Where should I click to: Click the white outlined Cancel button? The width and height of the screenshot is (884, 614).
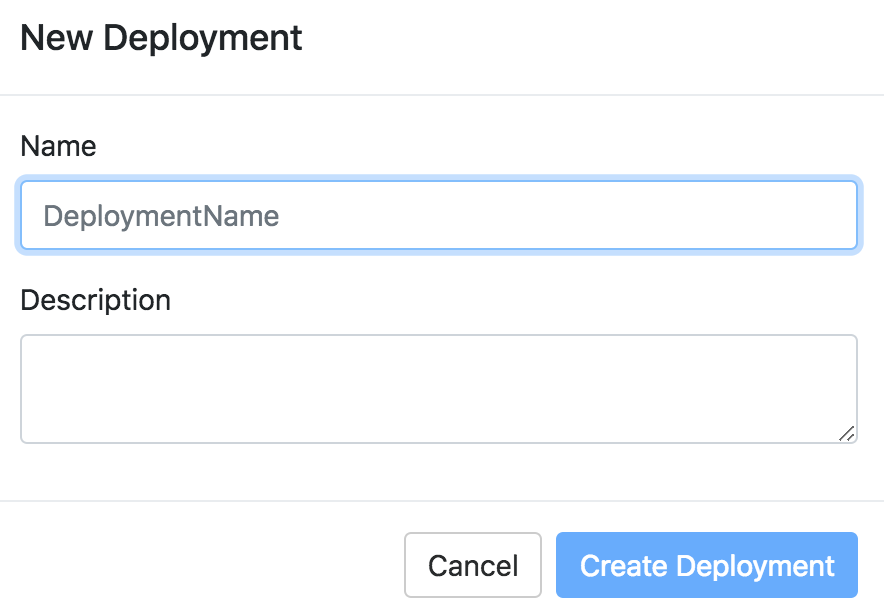point(472,565)
